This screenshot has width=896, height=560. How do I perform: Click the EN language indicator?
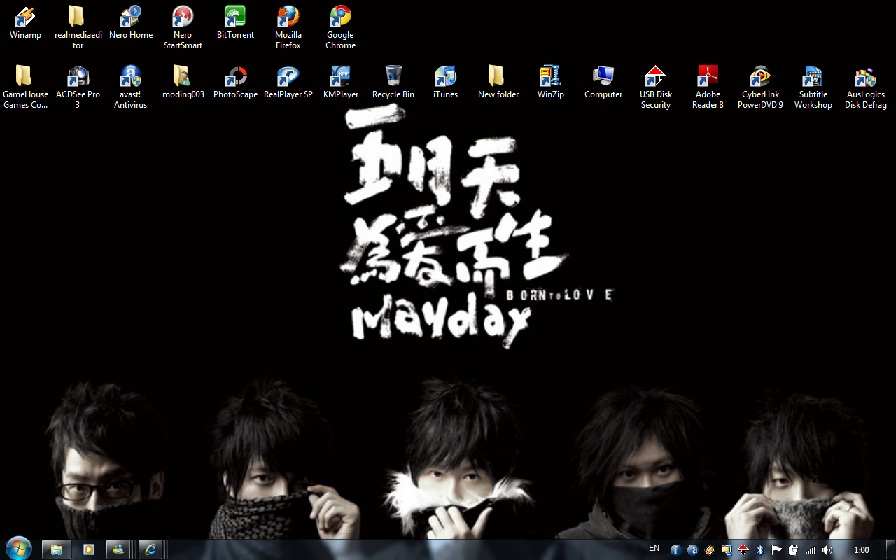[x=655, y=549]
